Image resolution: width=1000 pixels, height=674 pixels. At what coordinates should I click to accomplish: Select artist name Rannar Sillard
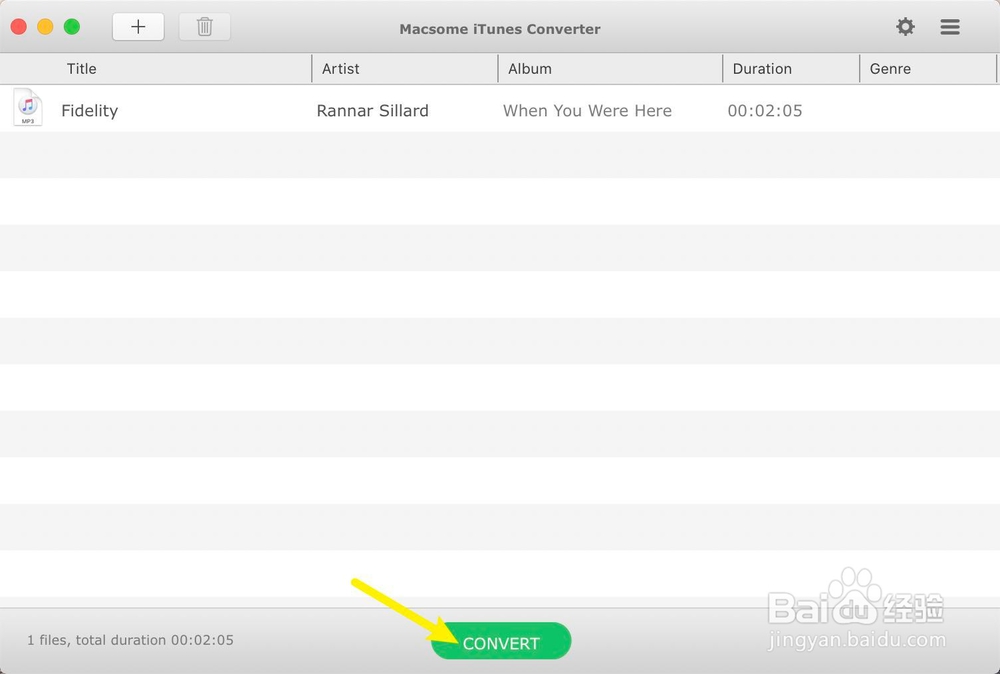(x=372, y=110)
